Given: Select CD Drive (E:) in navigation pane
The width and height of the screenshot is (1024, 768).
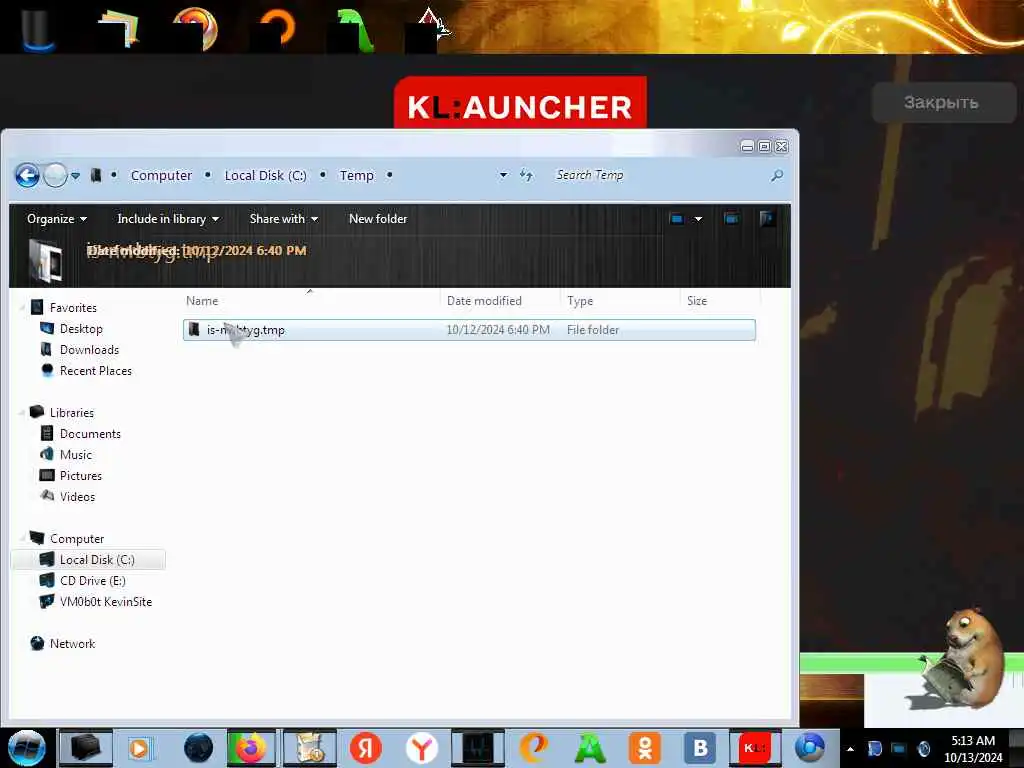Looking at the screenshot, I should click(x=93, y=581).
